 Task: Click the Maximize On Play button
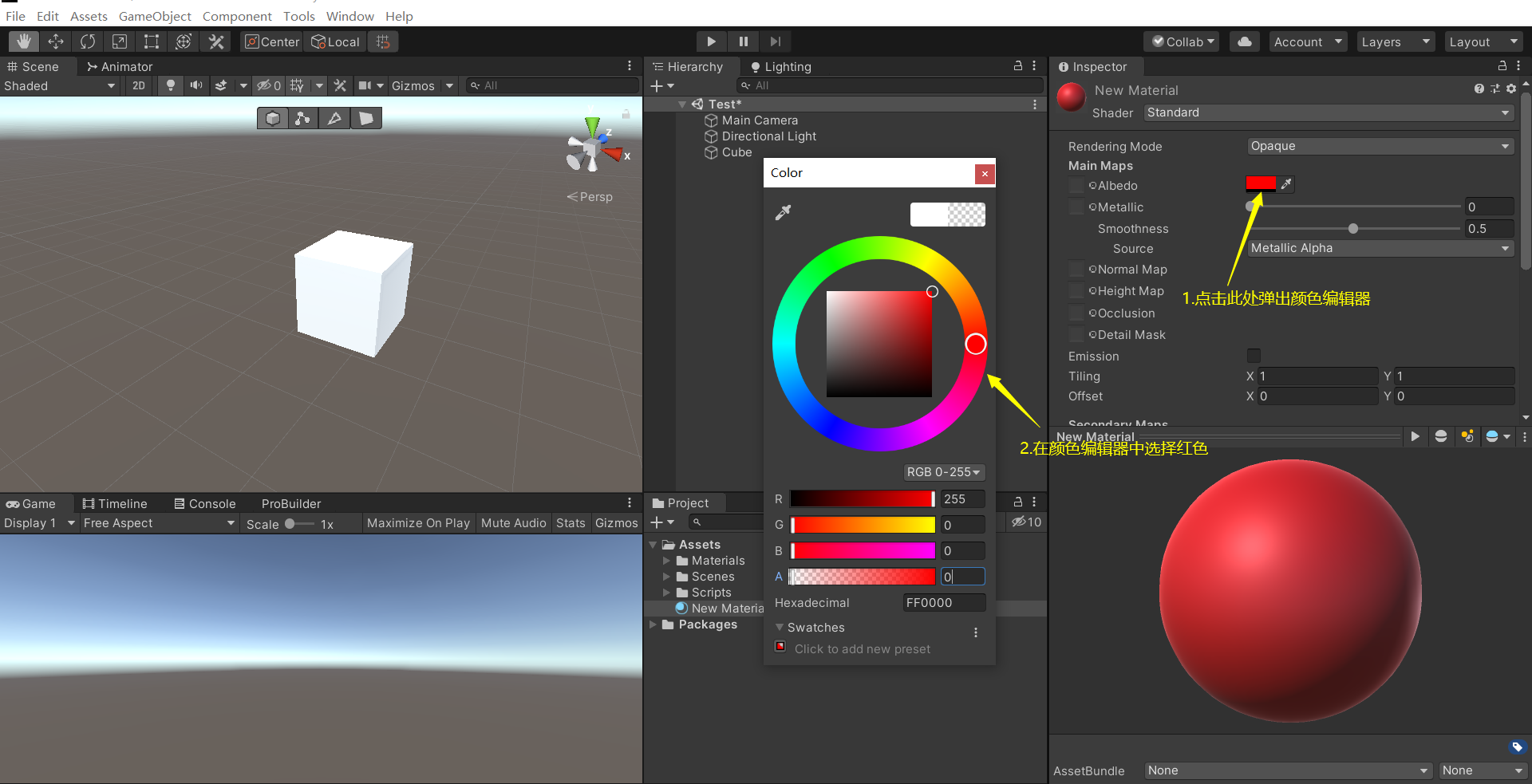(418, 522)
